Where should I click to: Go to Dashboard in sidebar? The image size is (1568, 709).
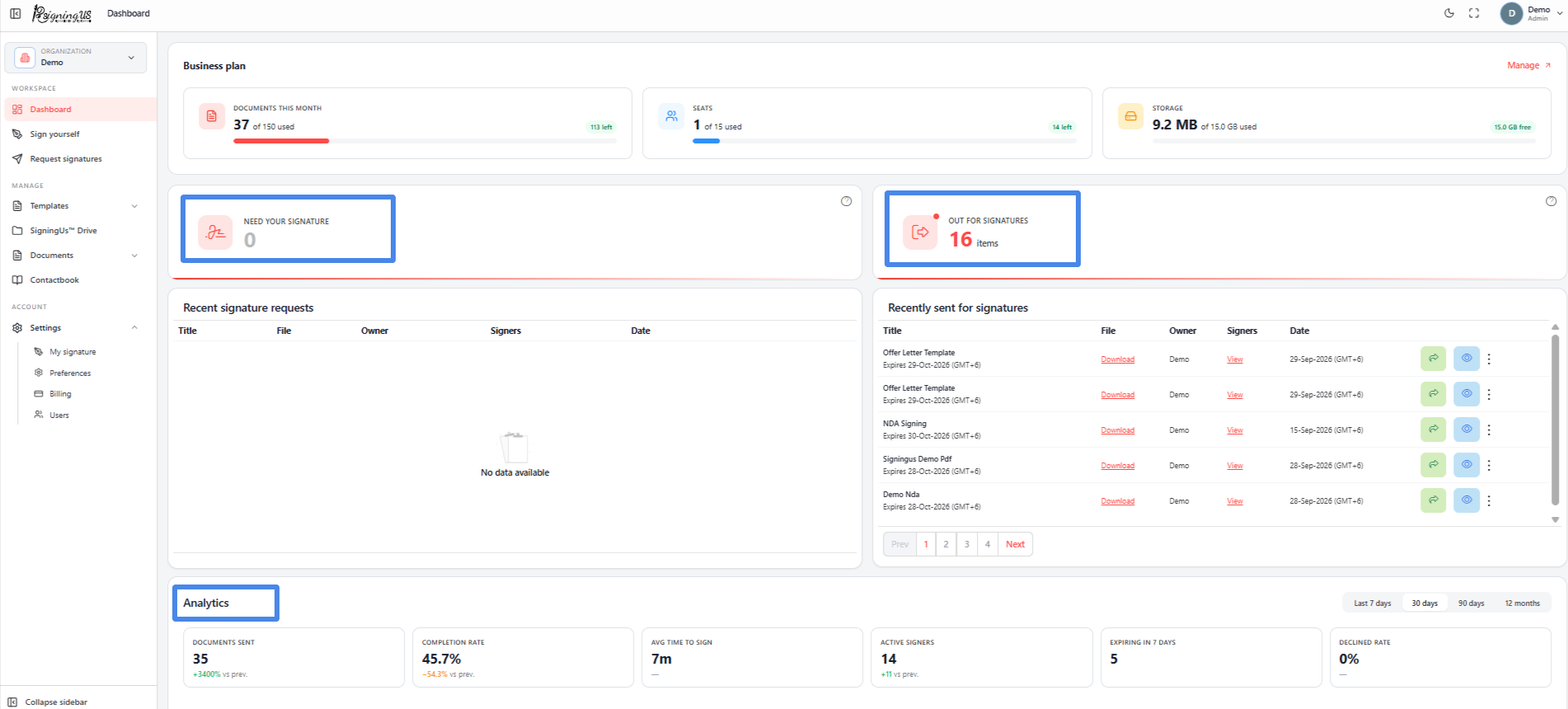[x=80, y=109]
